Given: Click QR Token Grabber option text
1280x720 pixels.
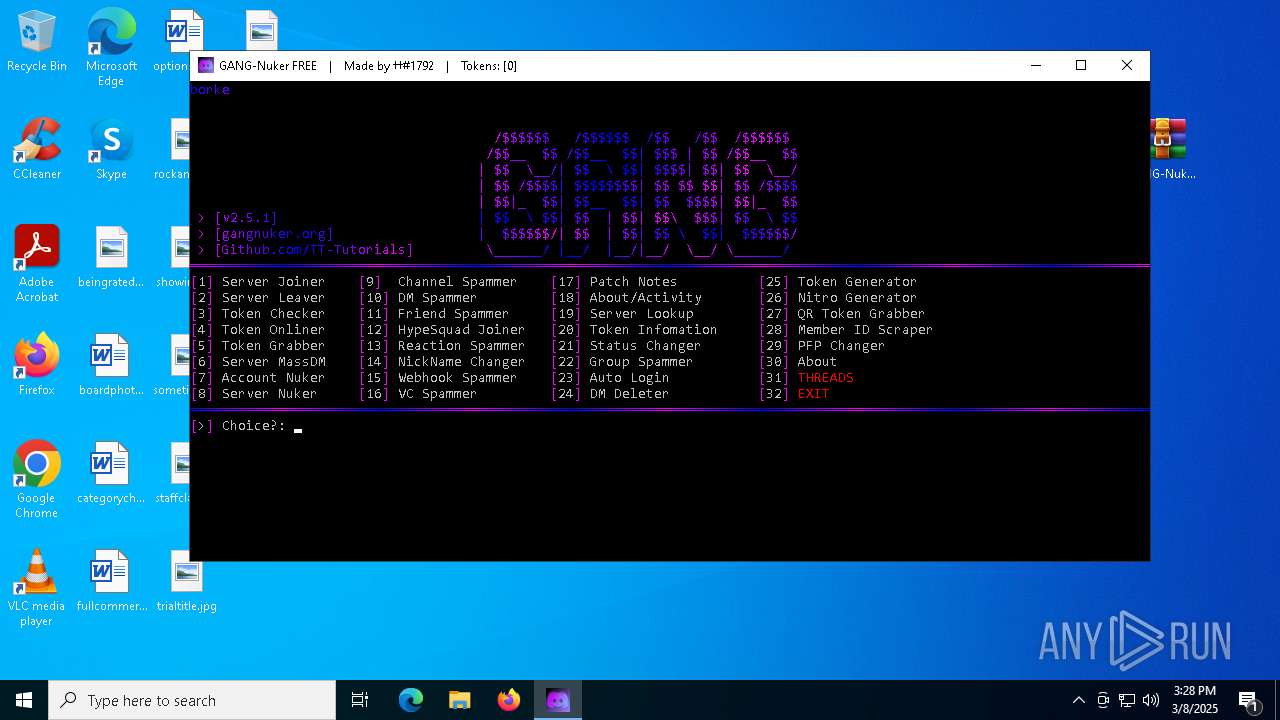Looking at the screenshot, I should tap(861, 314).
